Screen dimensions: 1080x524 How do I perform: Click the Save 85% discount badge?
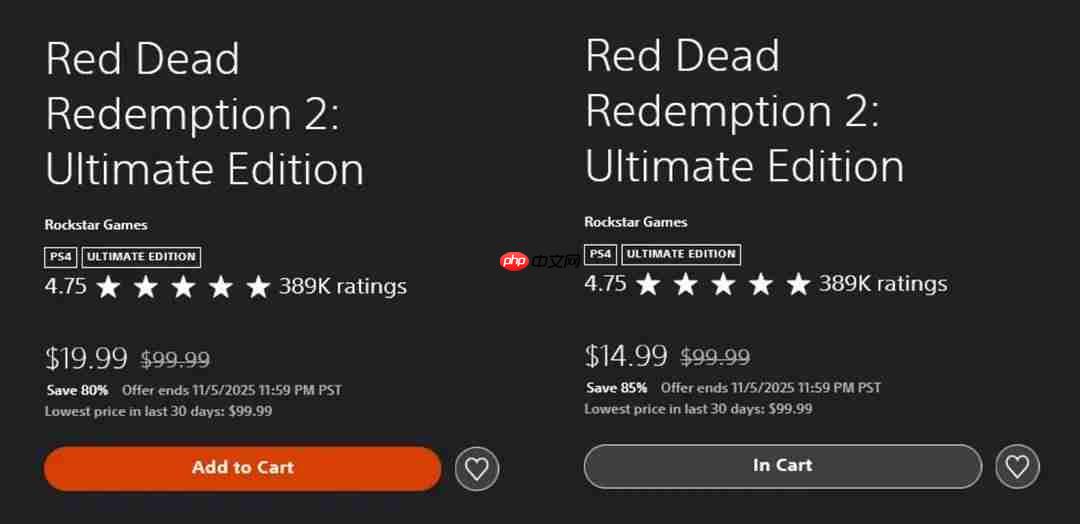click(617, 387)
